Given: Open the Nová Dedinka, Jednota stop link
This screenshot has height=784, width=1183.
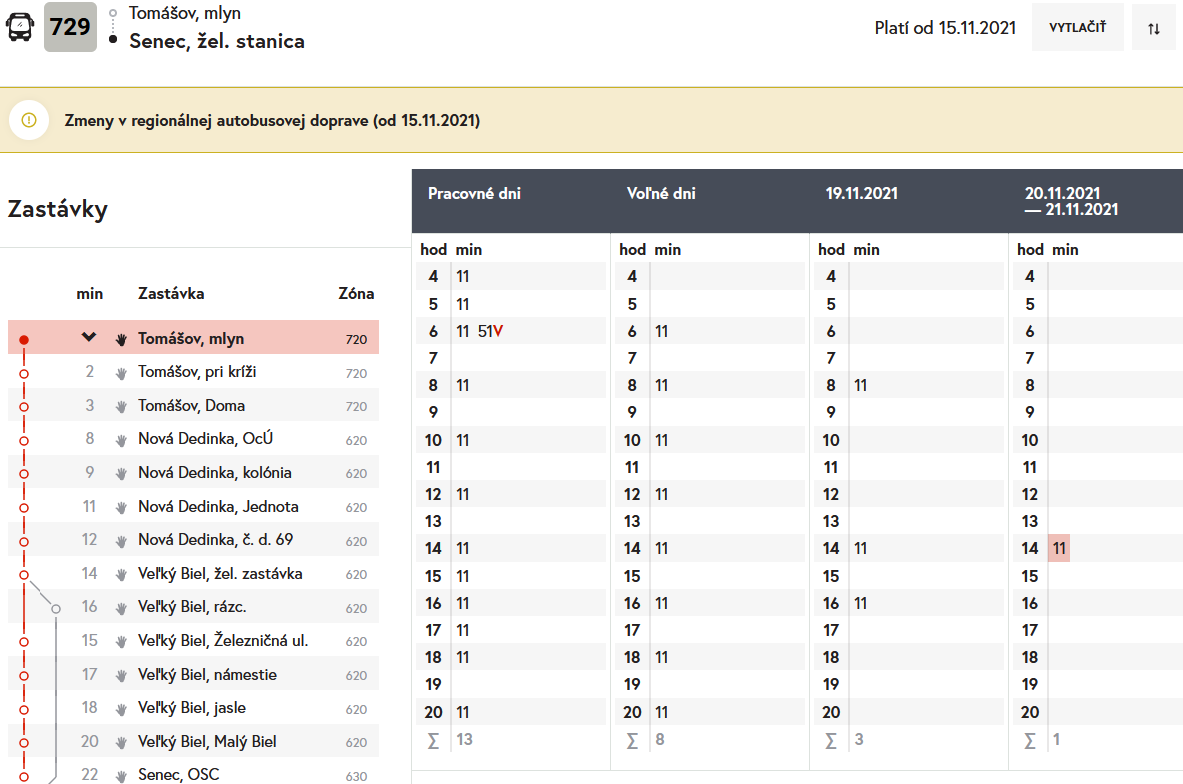Looking at the screenshot, I should pos(218,507).
